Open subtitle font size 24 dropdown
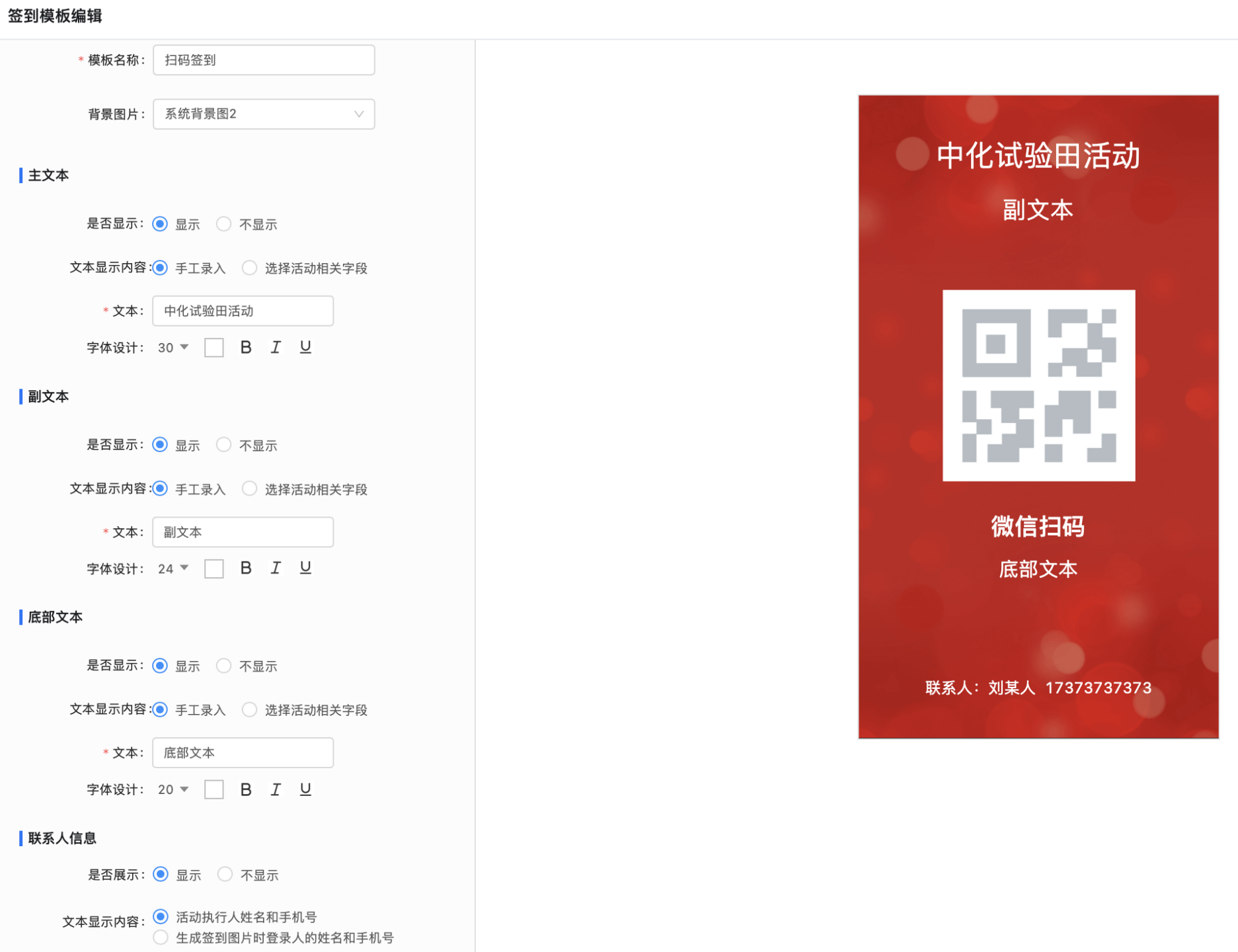 tap(173, 569)
